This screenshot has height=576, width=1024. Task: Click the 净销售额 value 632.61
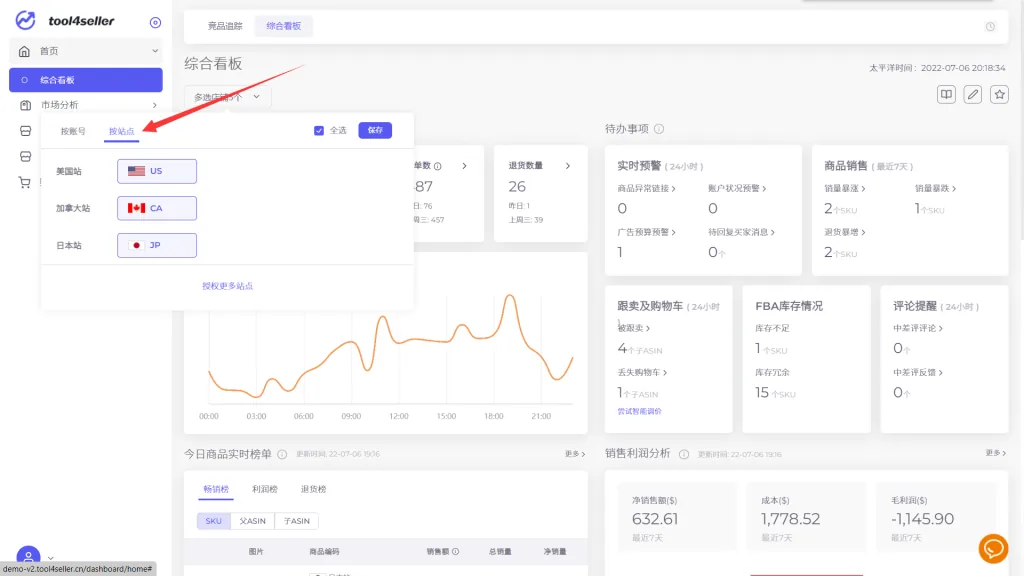point(655,519)
